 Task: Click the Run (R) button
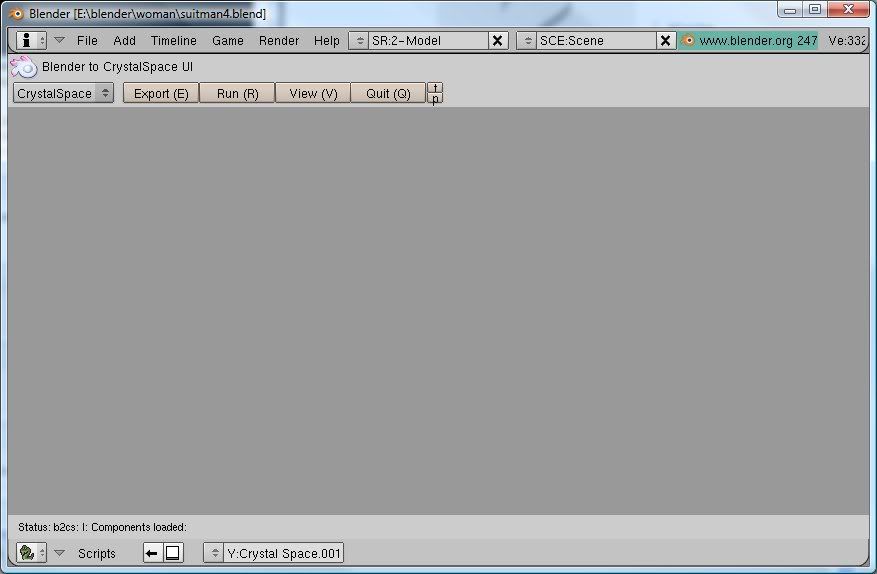click(237, 93)
